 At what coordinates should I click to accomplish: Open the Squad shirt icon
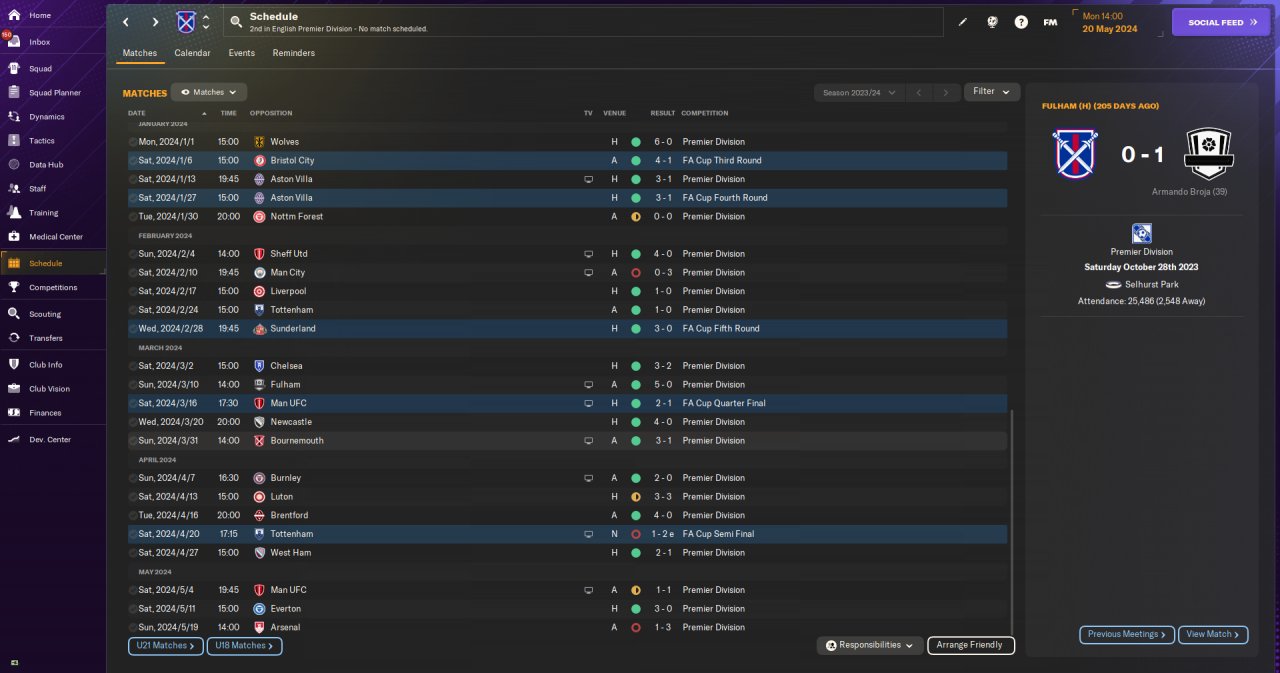click(14, 68)
